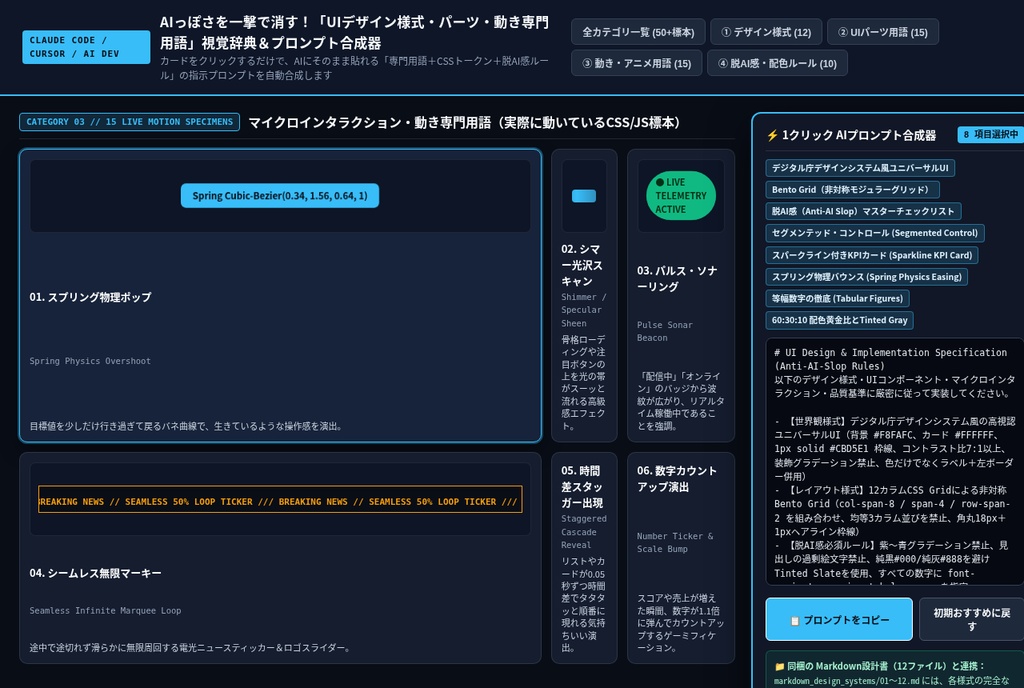Screen dimensions: 1024x688
Task: Click the lightning icon beside AIプロンプト合成器
Action: pyautogui.click(x=773, y=135)
